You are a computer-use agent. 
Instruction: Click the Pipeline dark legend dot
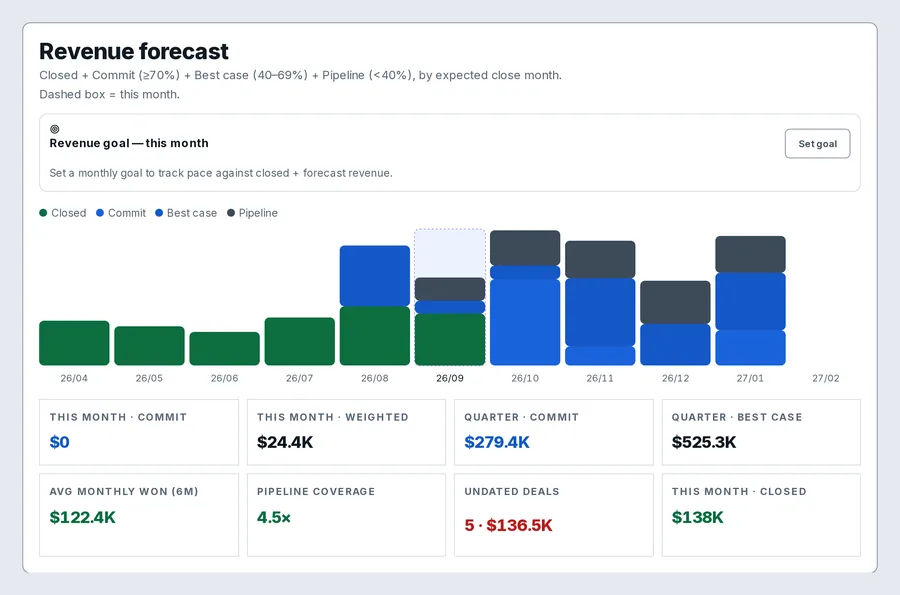click(231, 213)
